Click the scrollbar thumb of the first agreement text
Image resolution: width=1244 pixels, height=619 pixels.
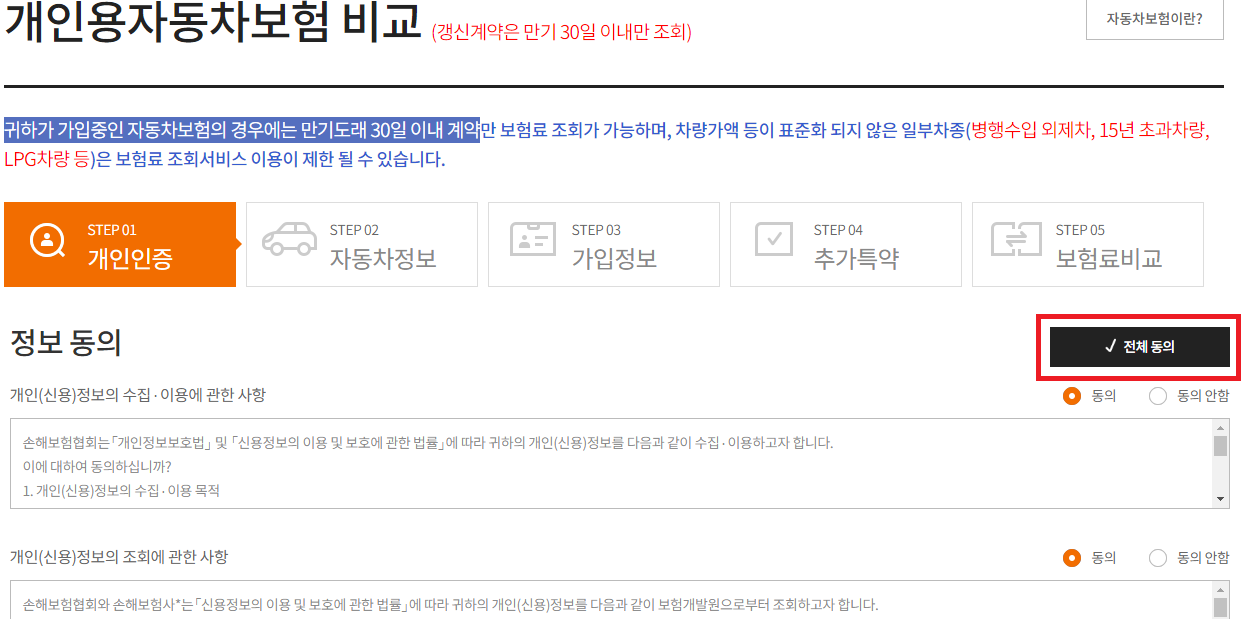point(1222,445)
